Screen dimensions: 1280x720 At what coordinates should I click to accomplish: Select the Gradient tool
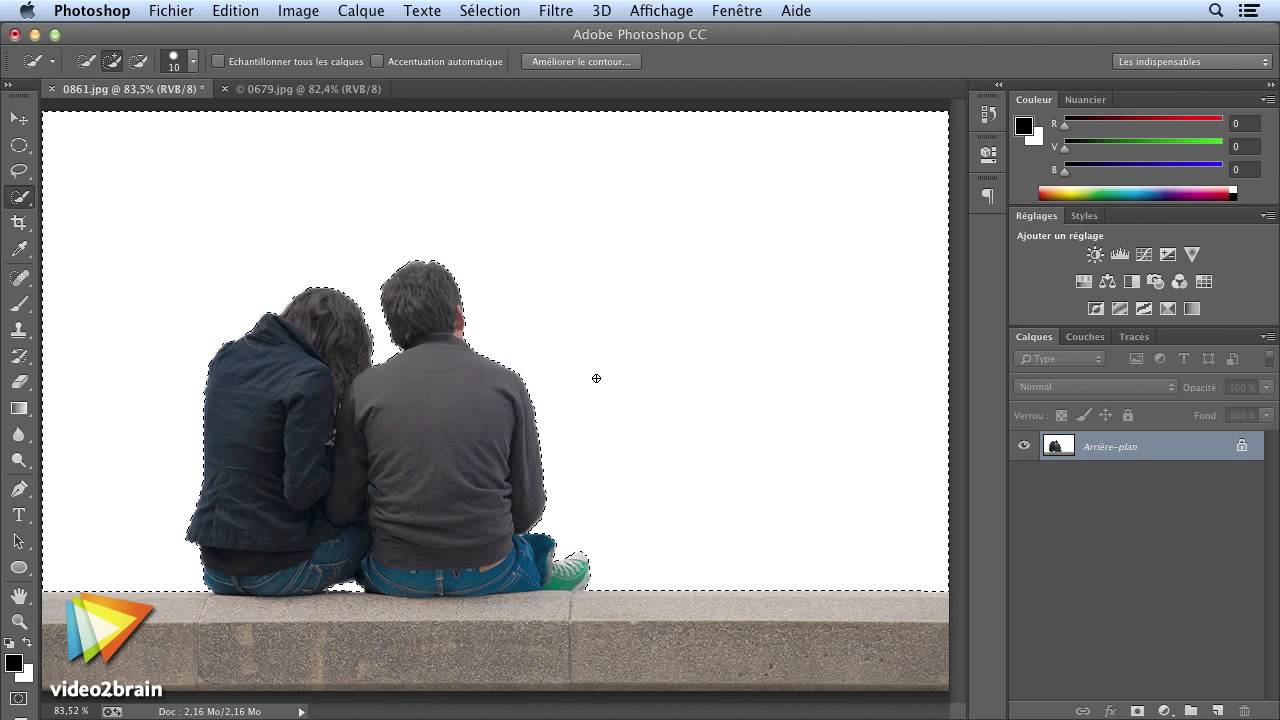(x=19, y=408)
